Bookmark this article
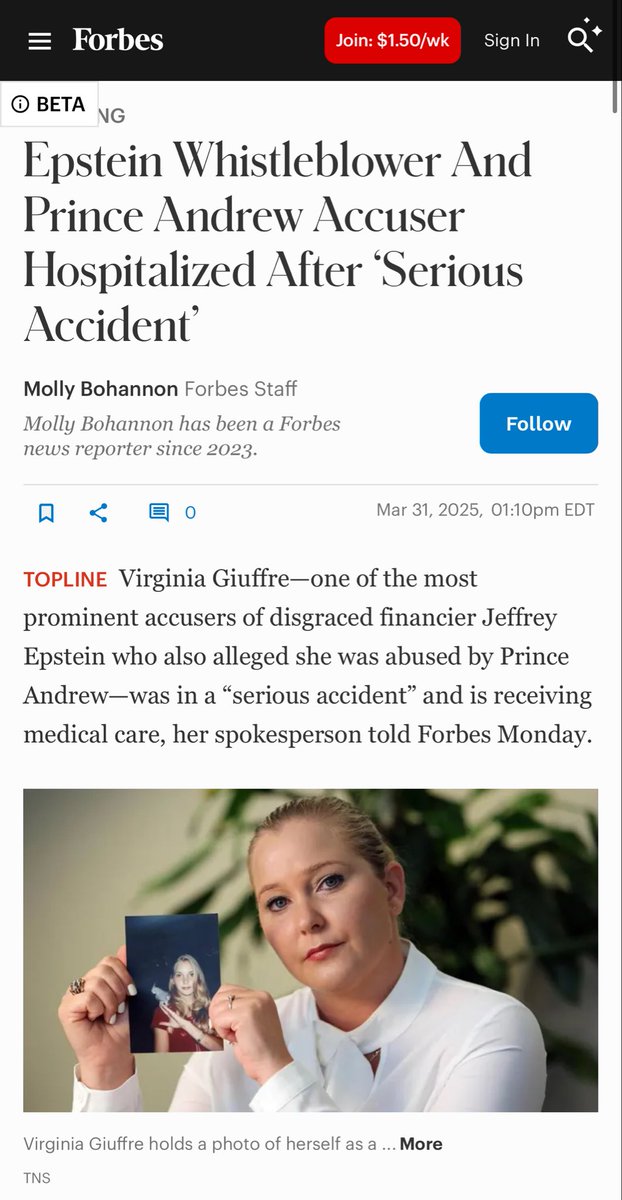Viewport: 622px width, 1200px height. click(x=46, y=513)
